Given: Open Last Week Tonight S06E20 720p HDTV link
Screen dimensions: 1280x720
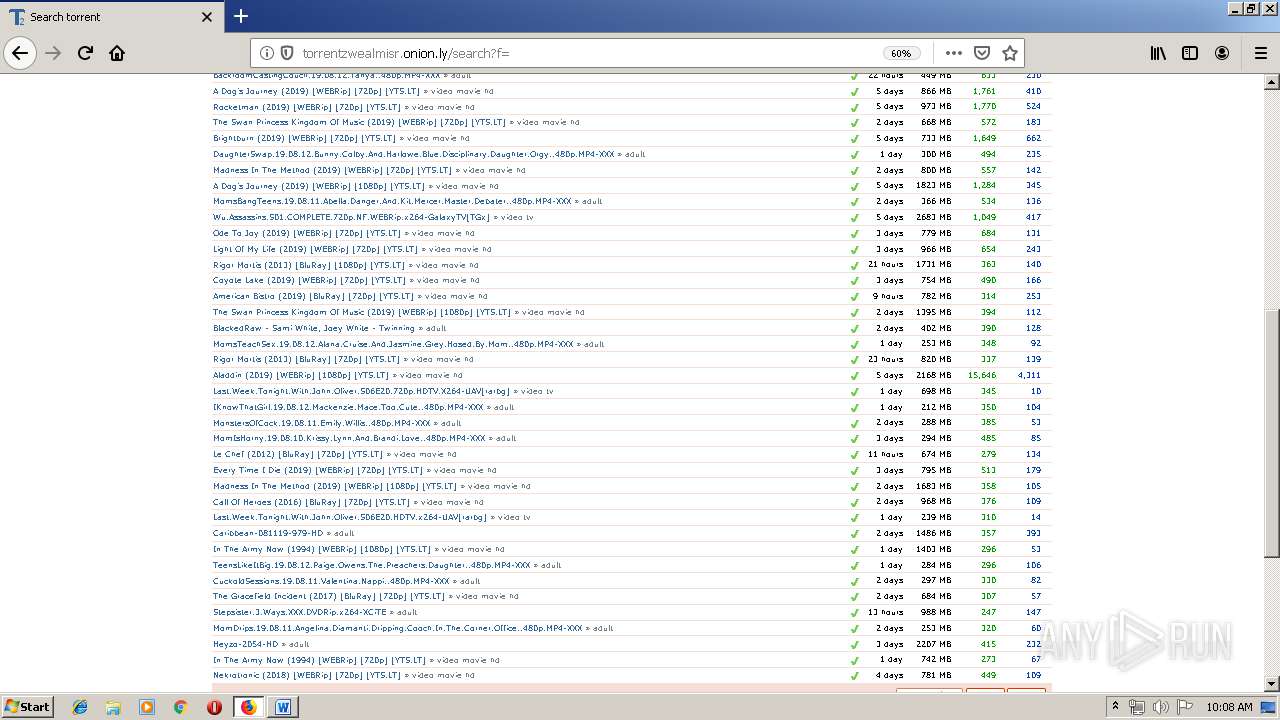Looking at the screenshot, I should click(x=362, y=391).
